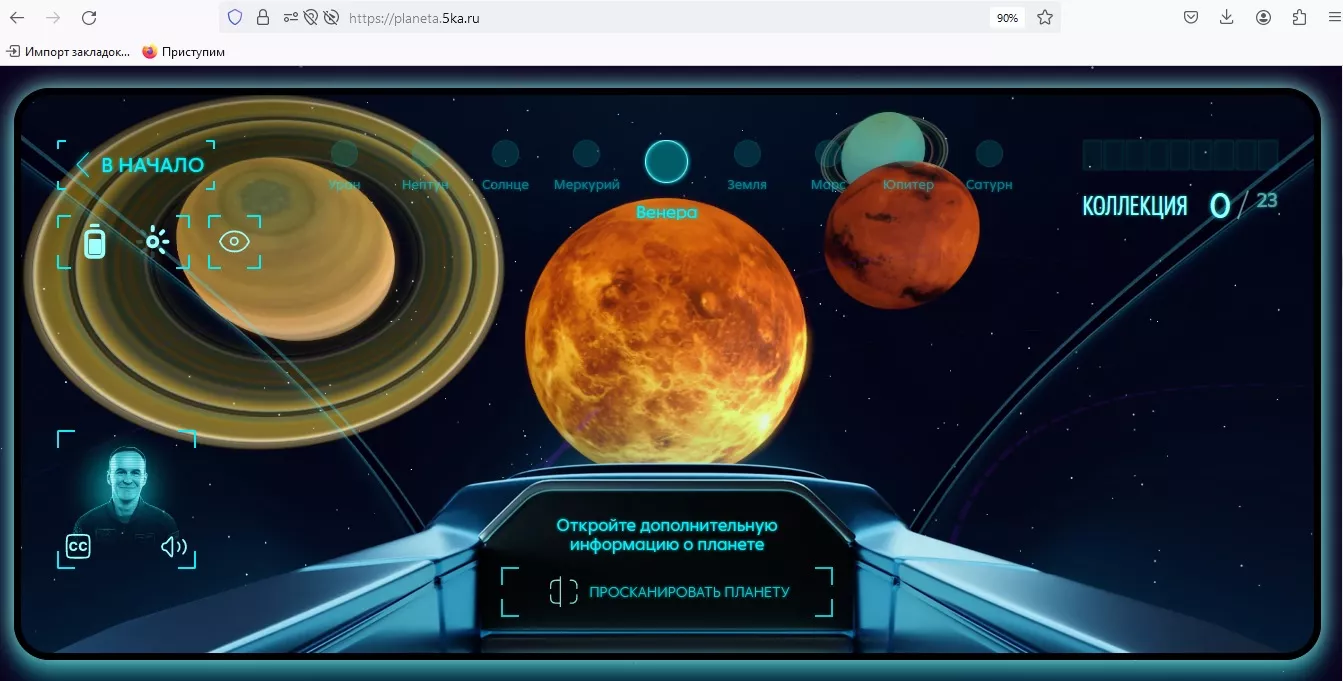
Task: Click the collection progress bar segments
Action: 1180,155
